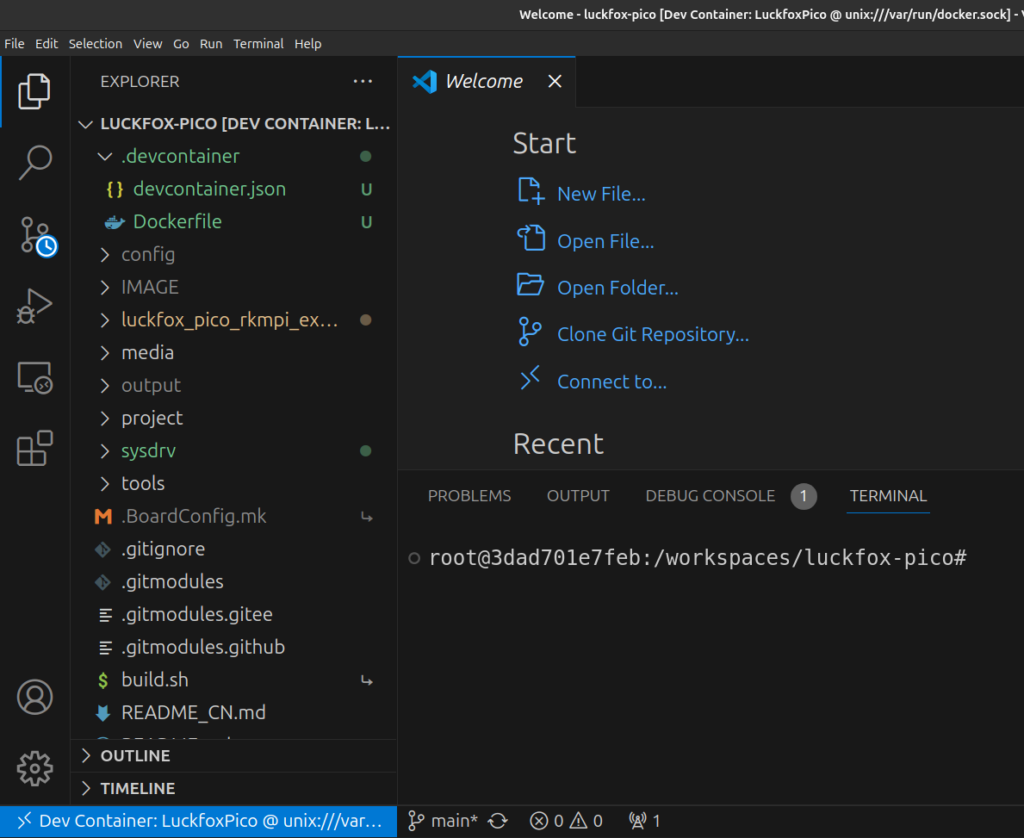
Task: Open the Help menu
Action: coord(308,44)
